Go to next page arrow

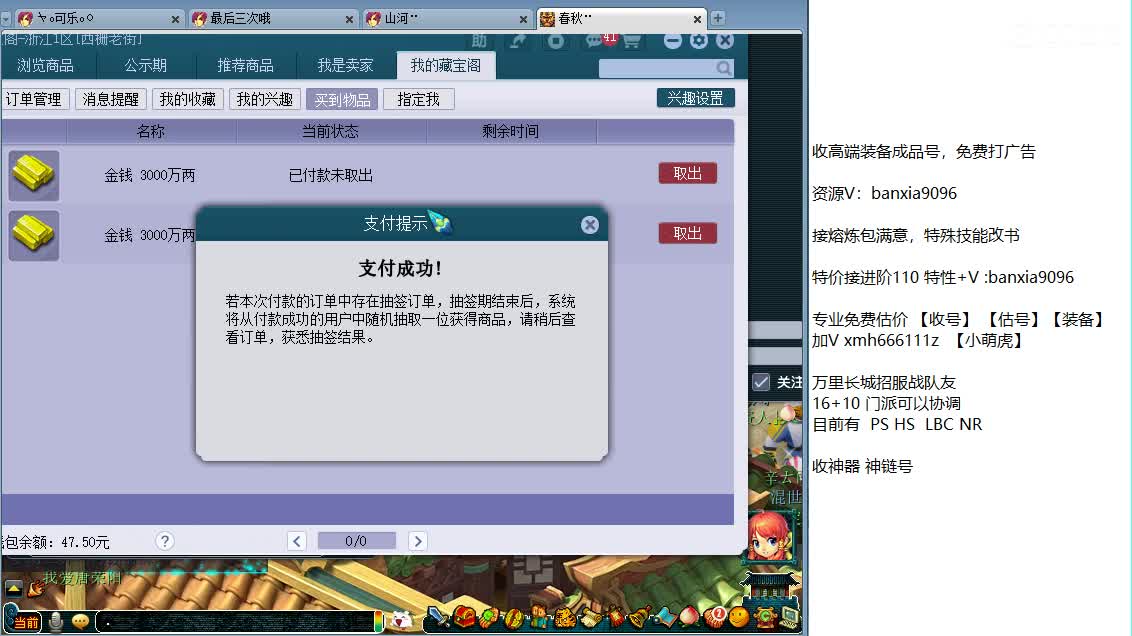[x=417, y=541]
